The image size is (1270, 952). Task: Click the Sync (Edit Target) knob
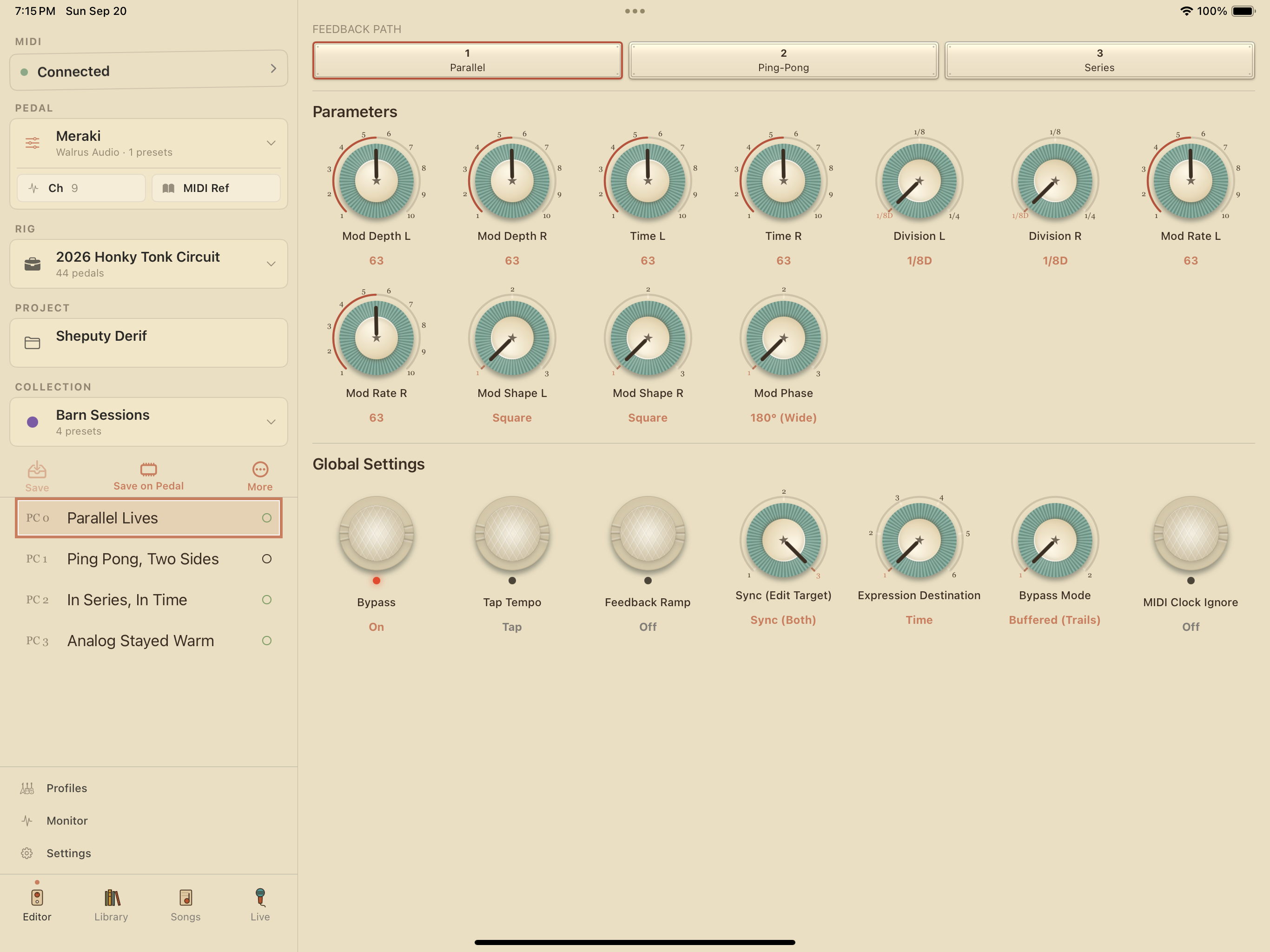[783, 540]
